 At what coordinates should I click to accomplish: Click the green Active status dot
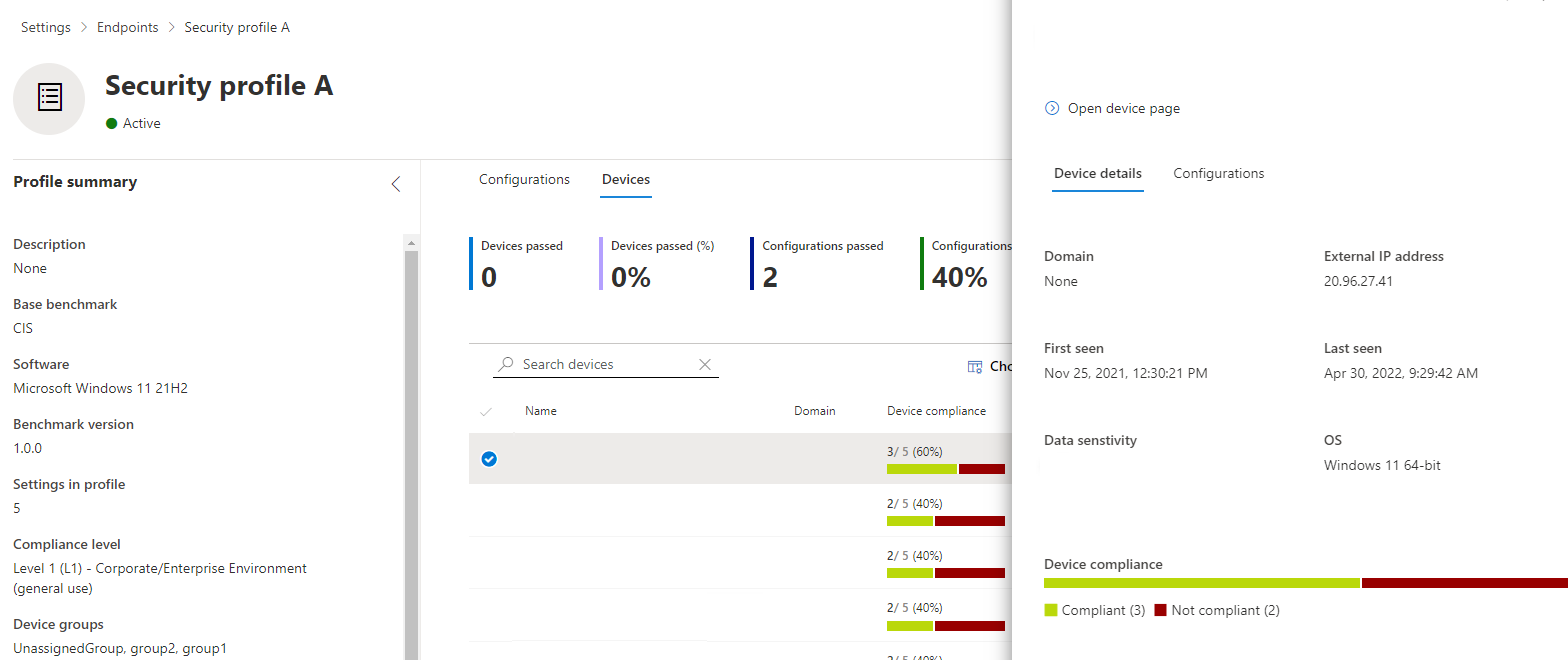112,124
